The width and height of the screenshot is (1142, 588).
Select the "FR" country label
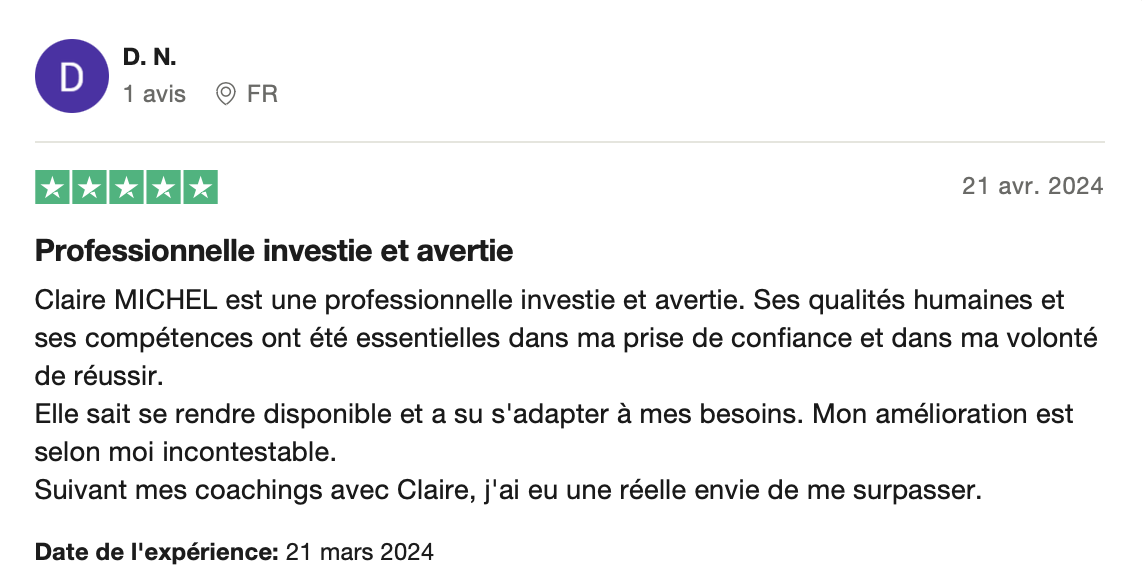[262, 94]
